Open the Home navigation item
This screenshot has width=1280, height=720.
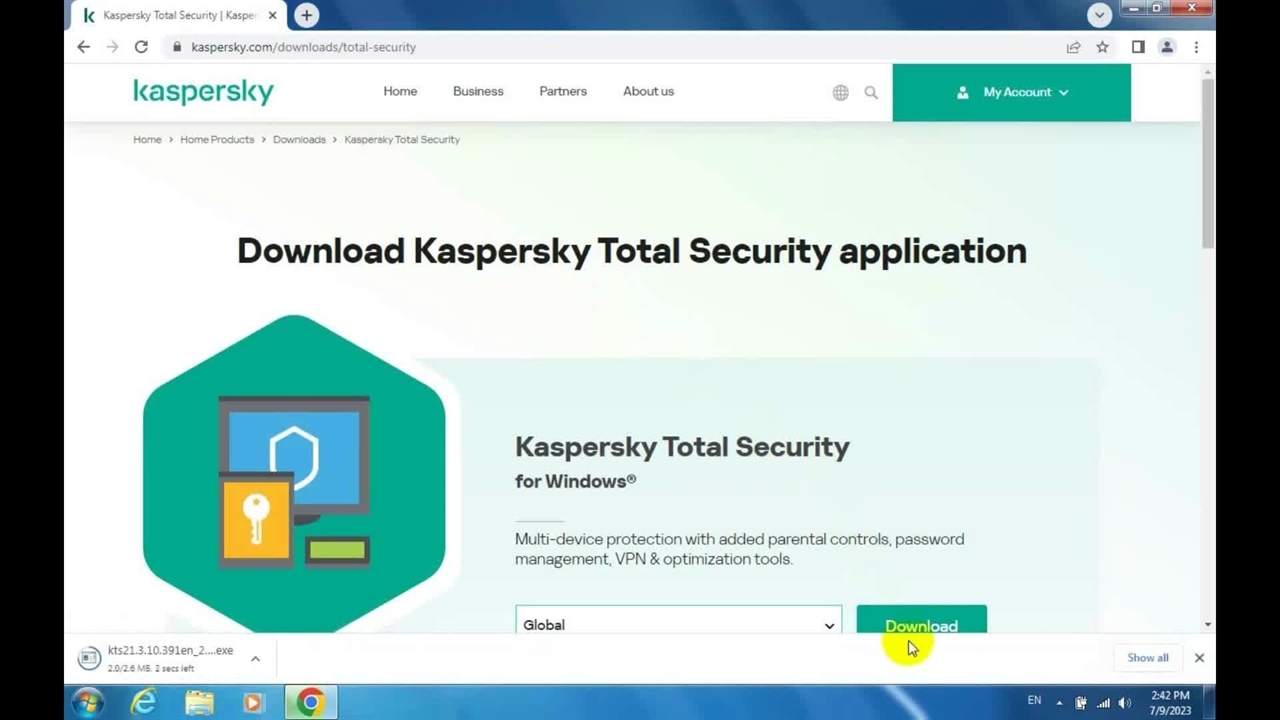(x=400, y=91)
